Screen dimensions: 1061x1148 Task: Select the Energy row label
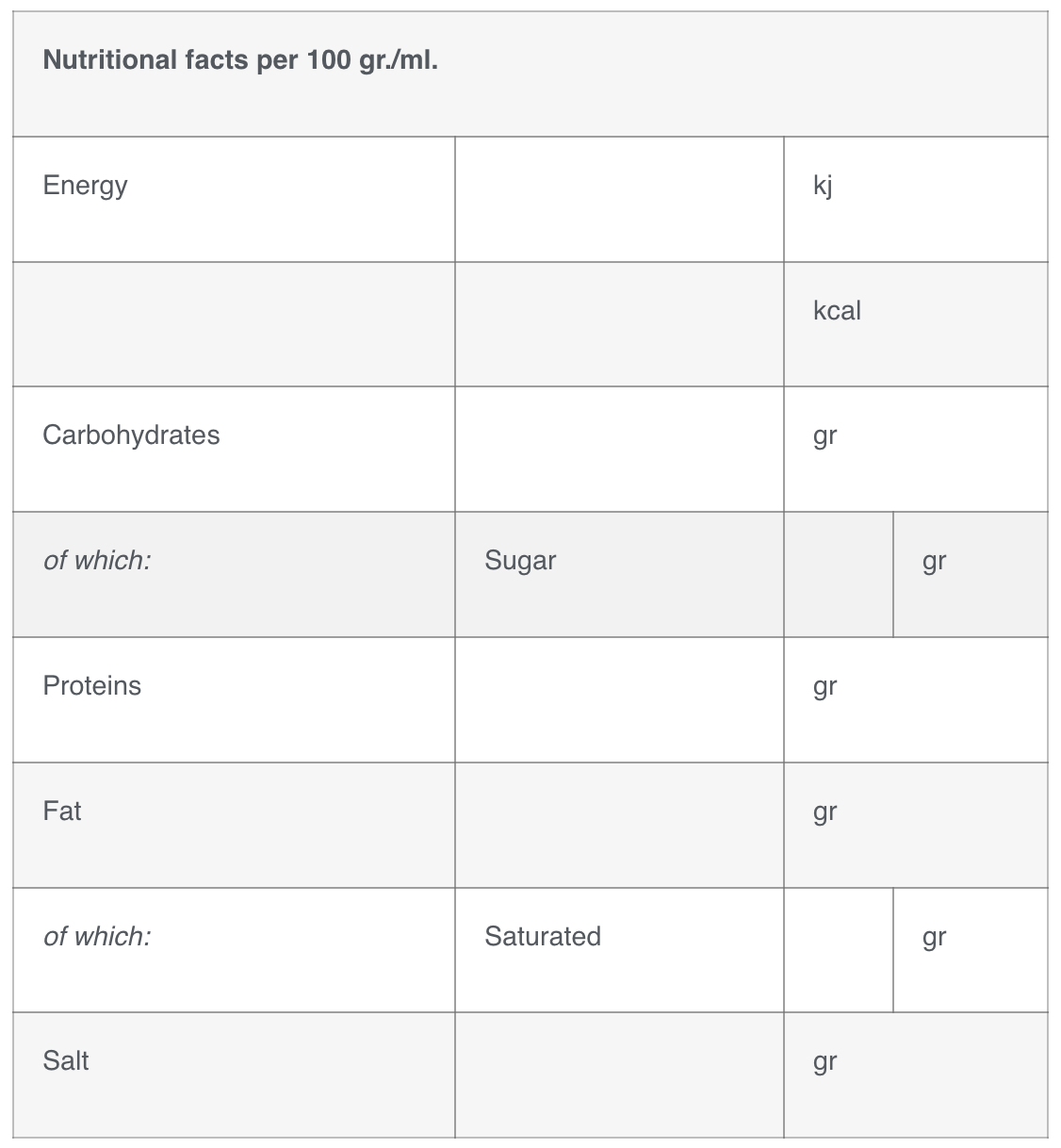85,185
